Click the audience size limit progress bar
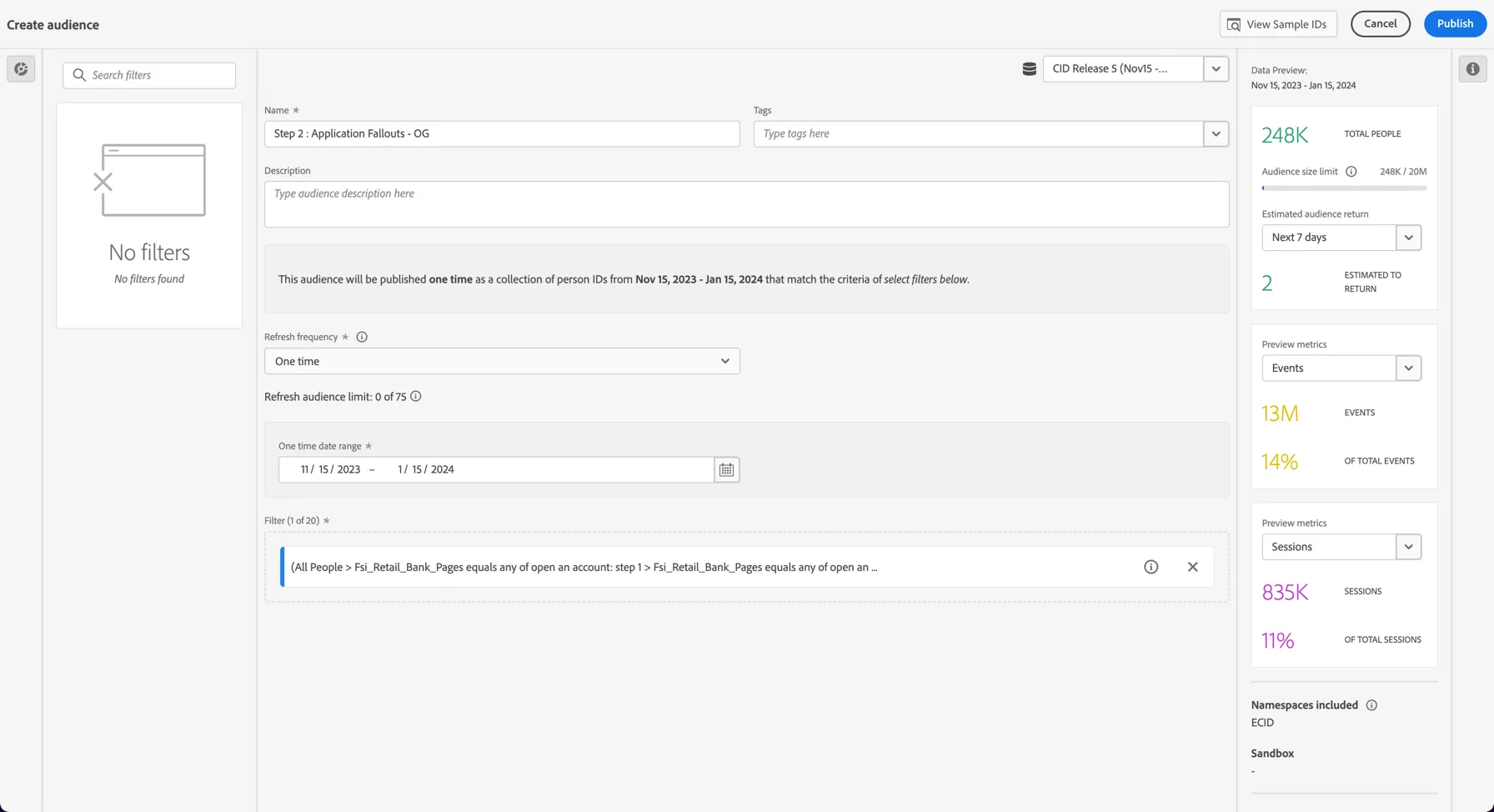 tap(1344, 188)
